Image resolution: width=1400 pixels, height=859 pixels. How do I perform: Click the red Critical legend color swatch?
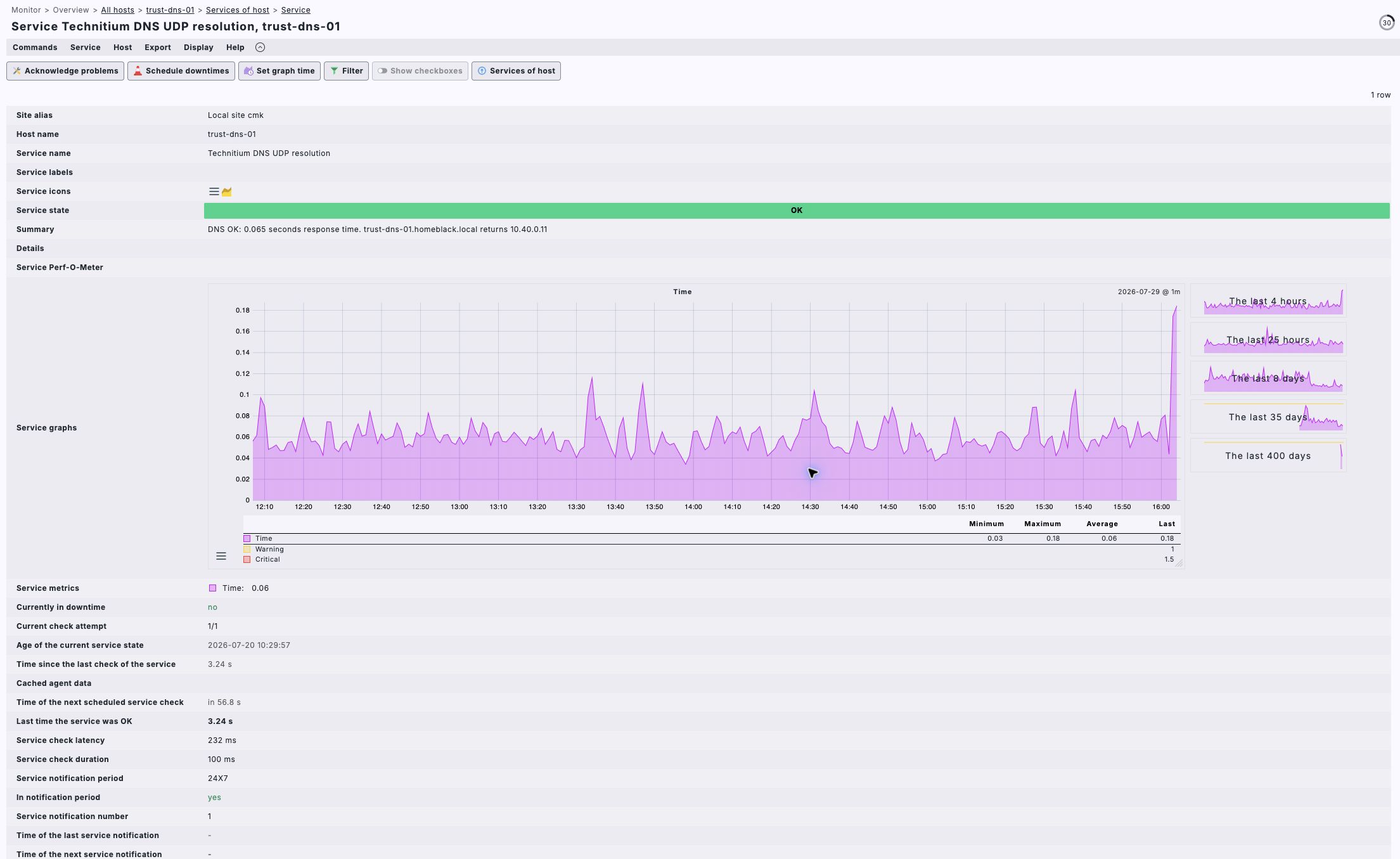coord(247,559)
